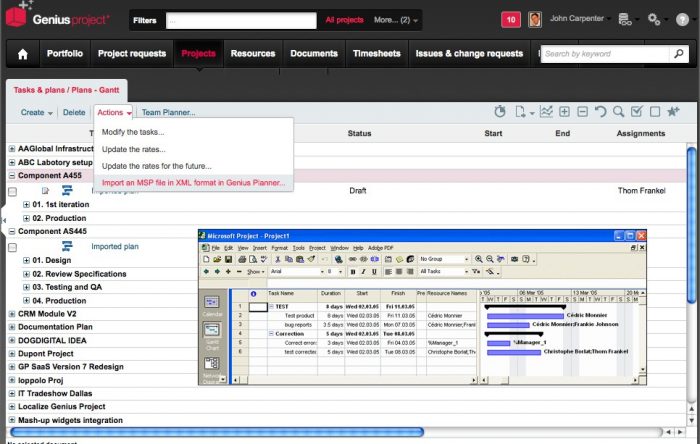The height and width of the screenshot is (444, 700).
Task: Click the search magnifier button in header
Action: coord(679,54)
